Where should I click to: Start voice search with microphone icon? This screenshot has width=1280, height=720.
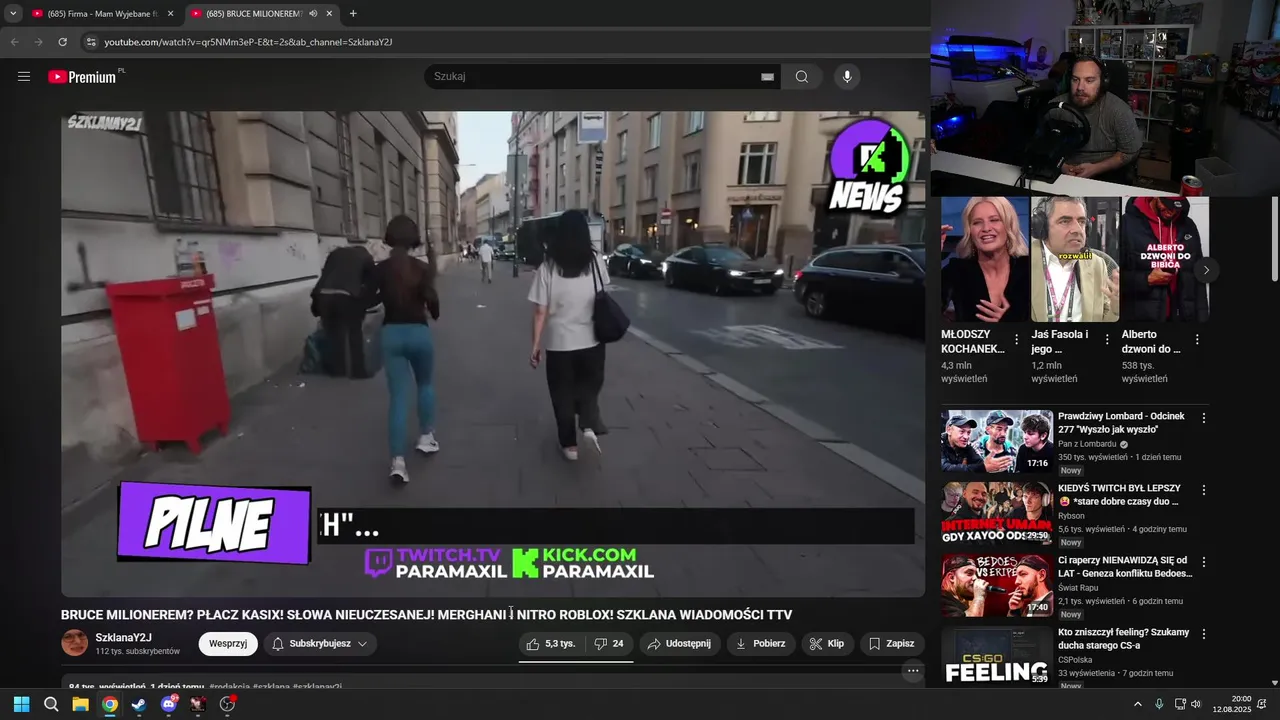847,77
